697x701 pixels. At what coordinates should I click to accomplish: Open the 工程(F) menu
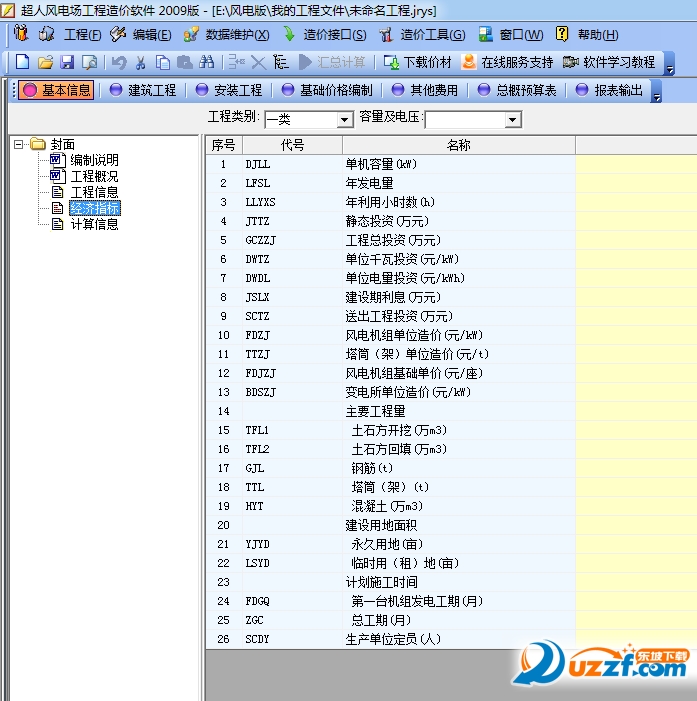click(83, 34)
